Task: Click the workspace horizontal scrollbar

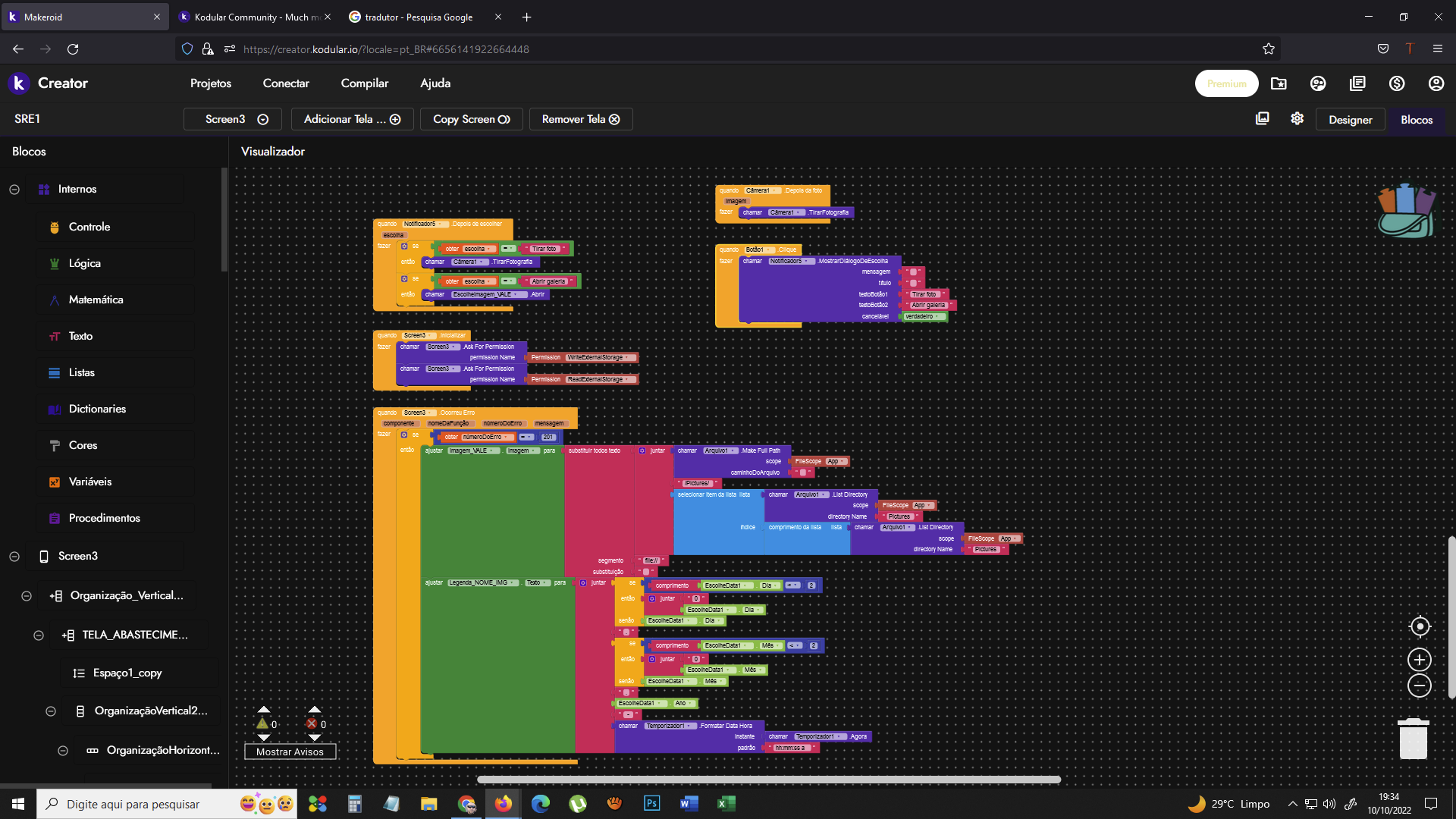Action: (768, 780)
